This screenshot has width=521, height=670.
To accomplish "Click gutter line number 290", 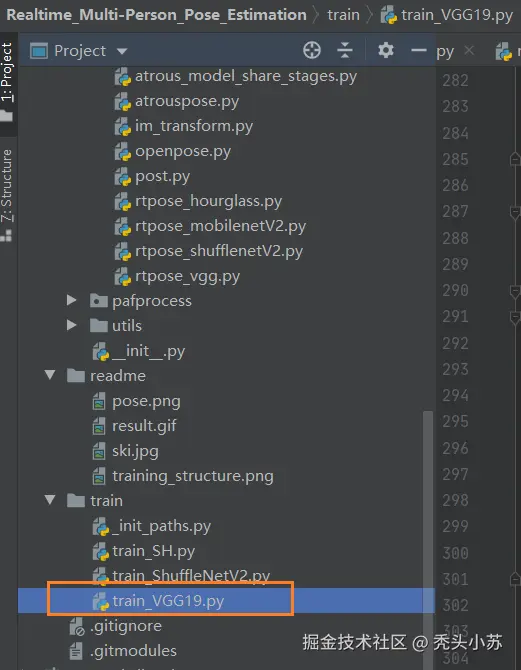I will 455,291.
